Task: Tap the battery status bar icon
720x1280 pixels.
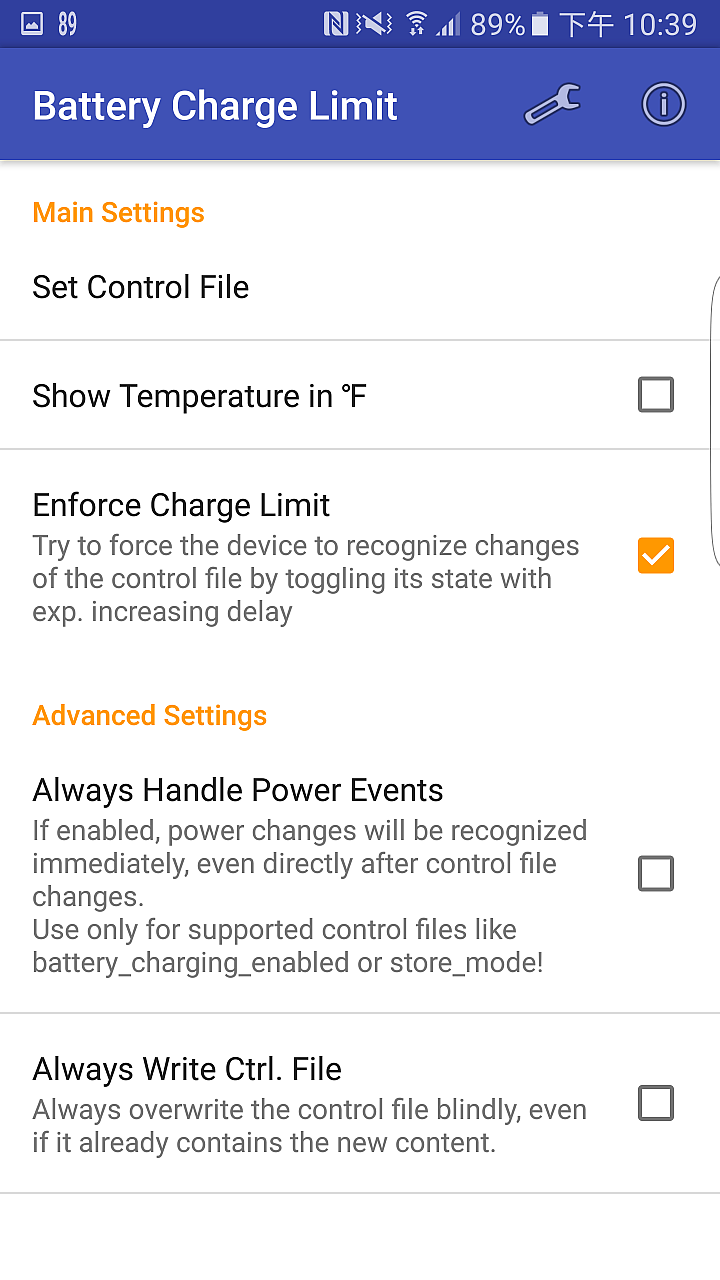Action: click(x=541, y=24)
